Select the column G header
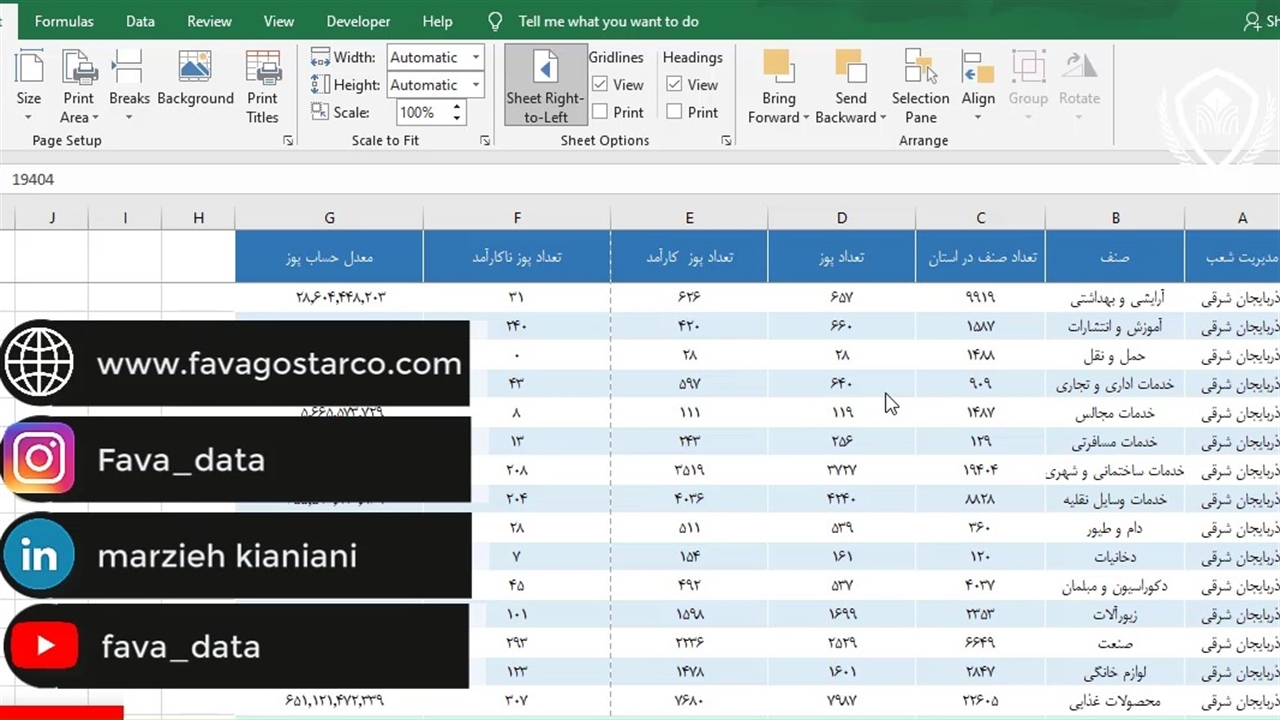 (x=329, y=218)
